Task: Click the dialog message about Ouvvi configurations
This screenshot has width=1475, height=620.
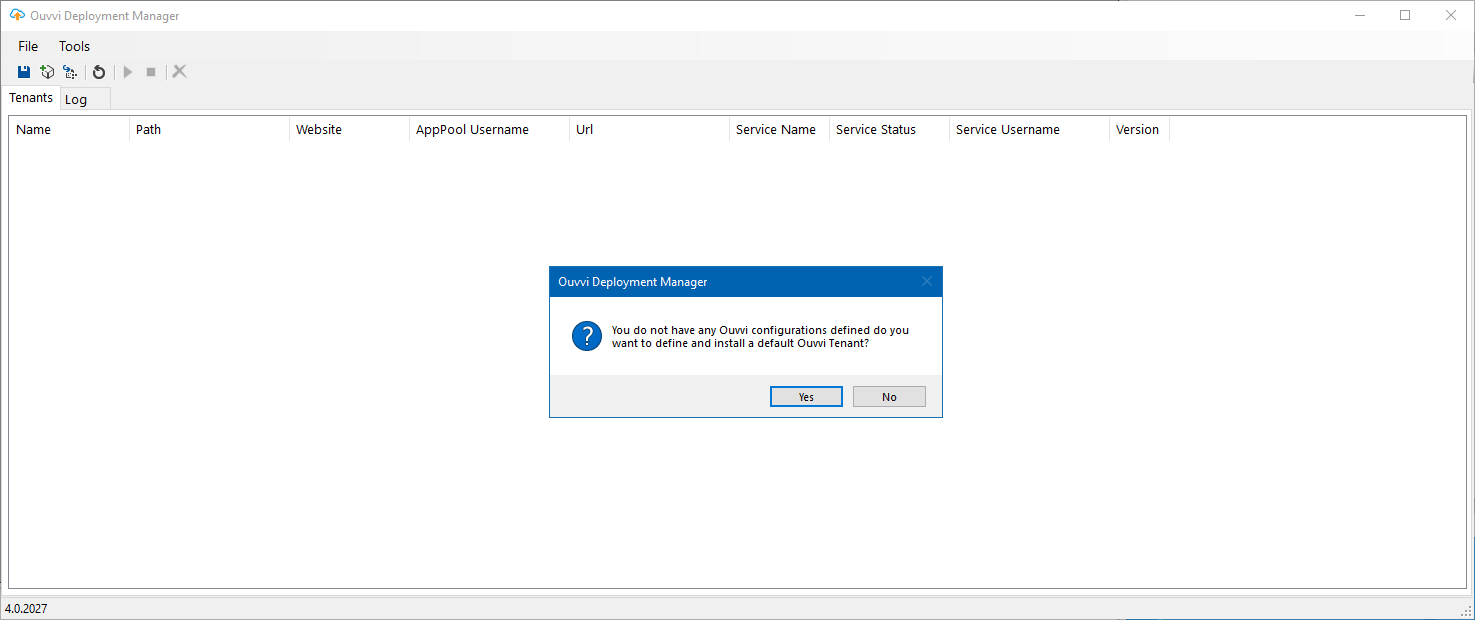Action: pyautogui.click(x=760, y=336)
